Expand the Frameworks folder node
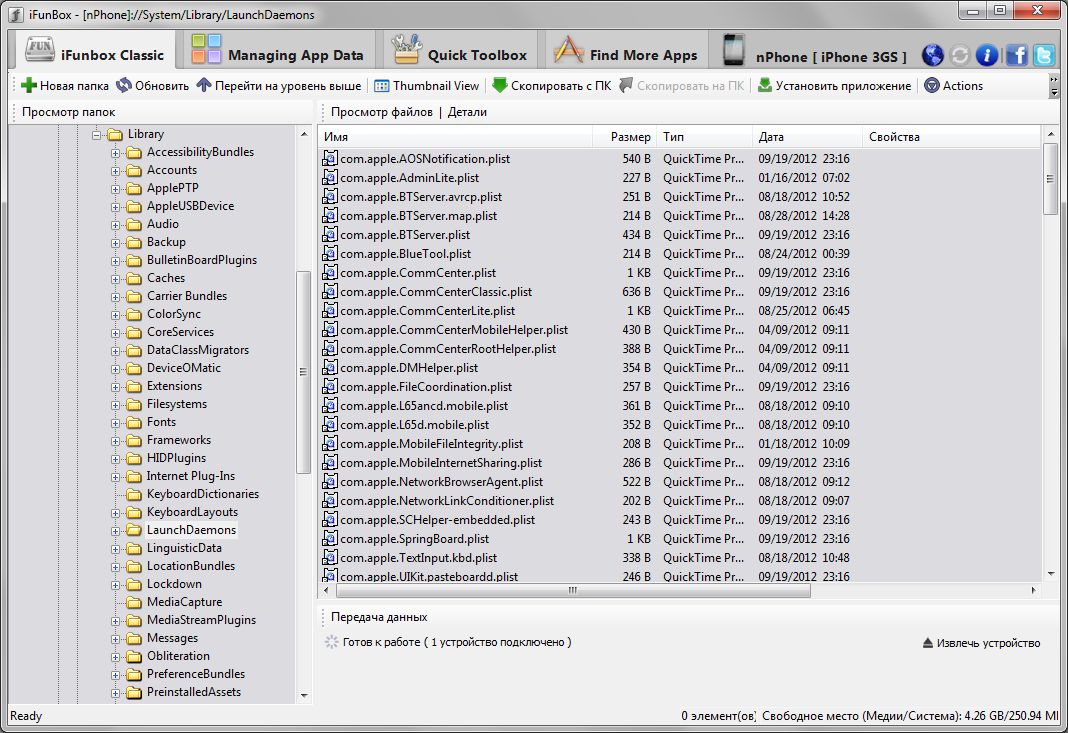1068x733 pixels. tap(116, 440)
